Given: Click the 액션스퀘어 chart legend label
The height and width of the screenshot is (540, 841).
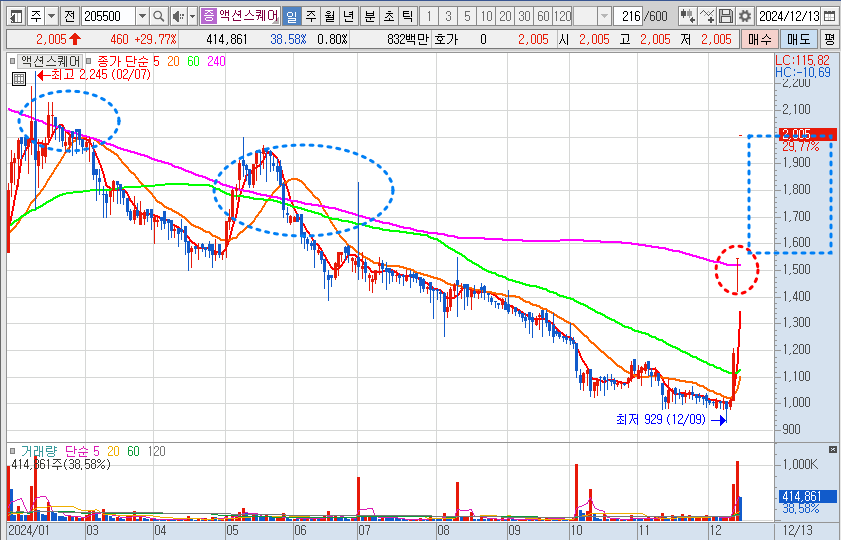Looking at the screenshot, I should click(x=51, y=61).
